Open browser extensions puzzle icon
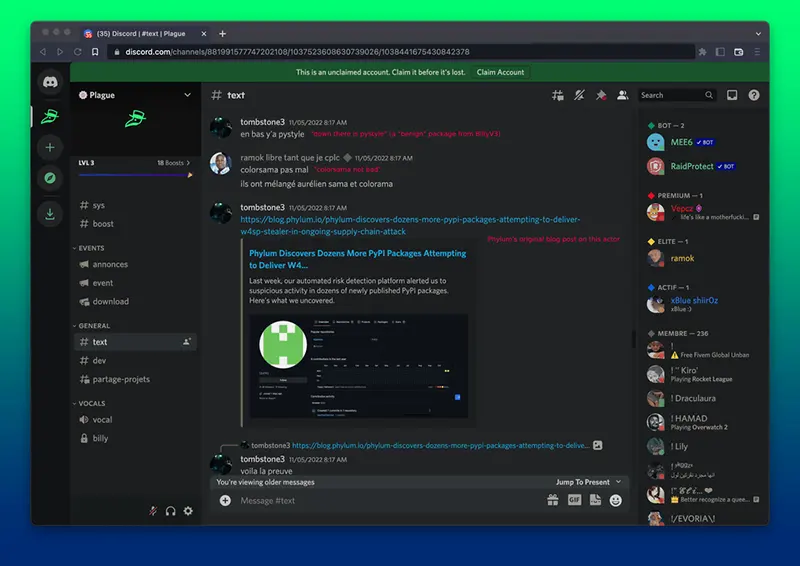The height and width of the screenshot is (566, 800). 703,52
